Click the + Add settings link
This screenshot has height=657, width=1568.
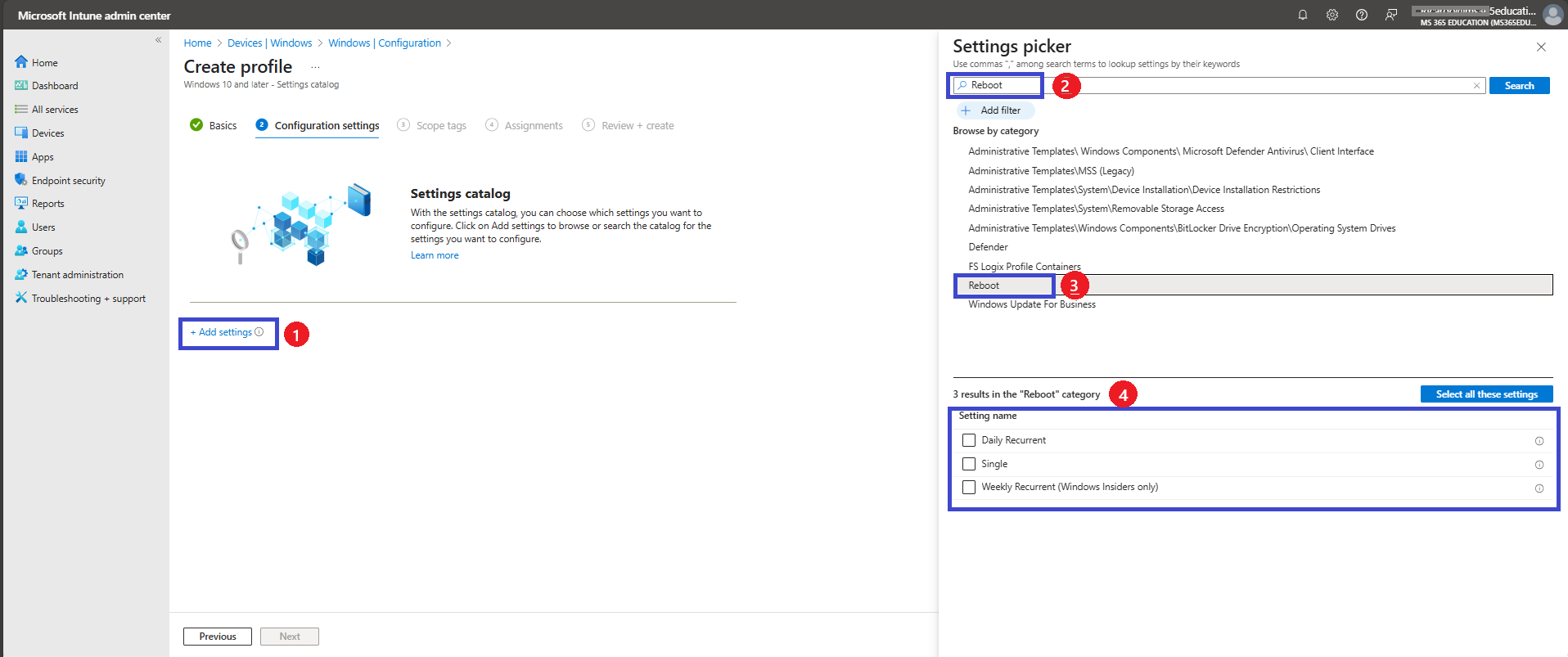click(x=227, y=332)
